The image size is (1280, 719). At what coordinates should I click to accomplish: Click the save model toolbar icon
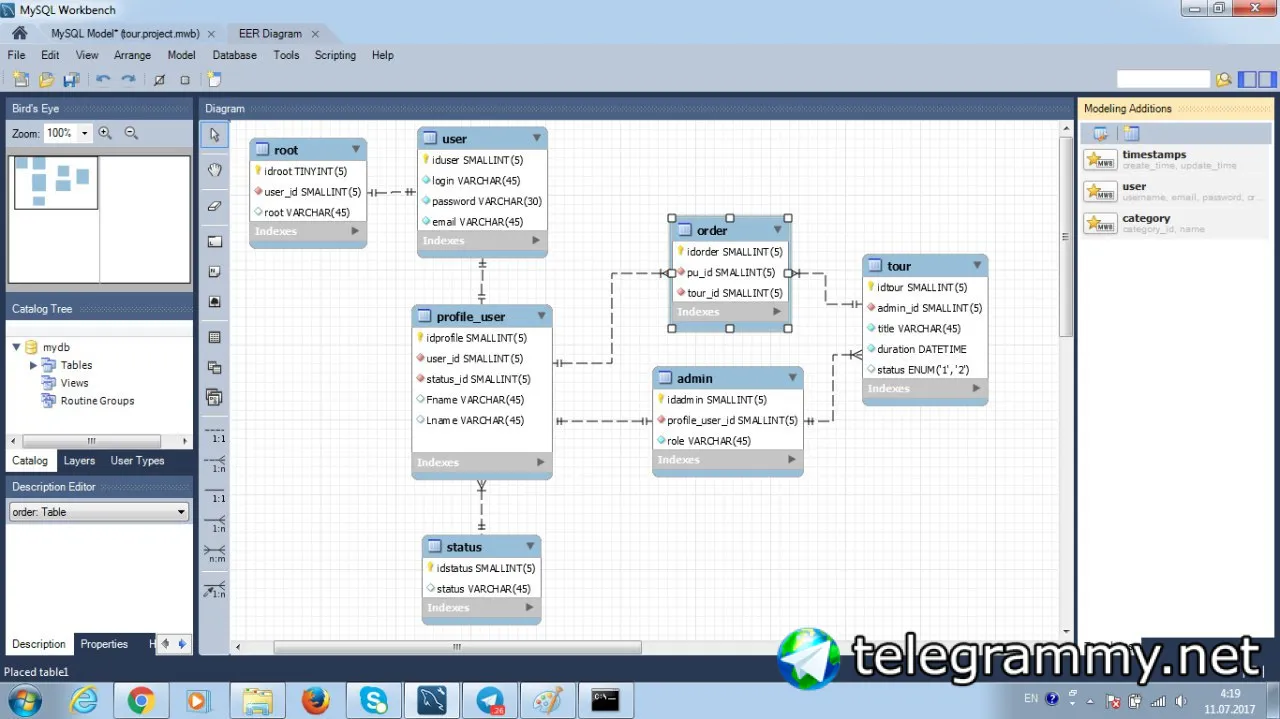coord(71,80)
